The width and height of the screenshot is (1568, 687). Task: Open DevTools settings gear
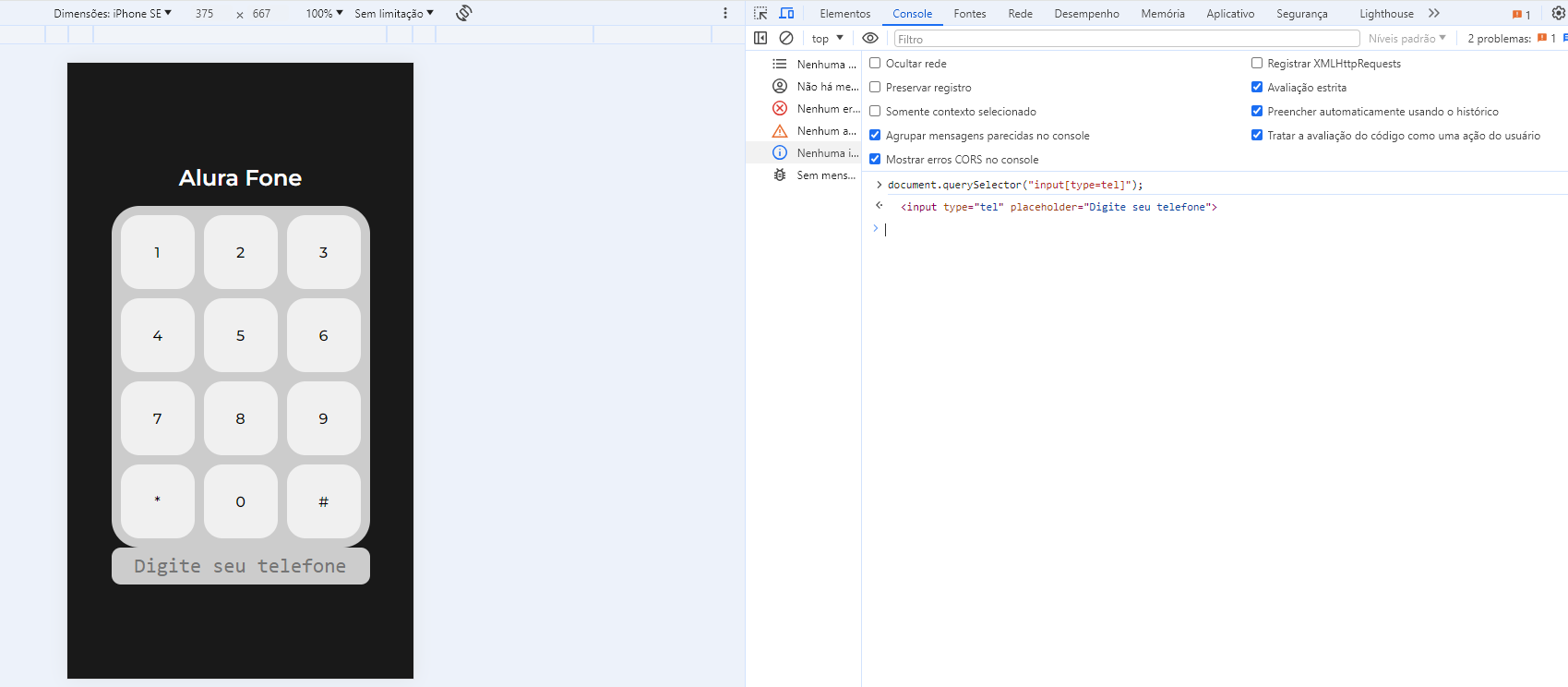[x=1559, y=13]
